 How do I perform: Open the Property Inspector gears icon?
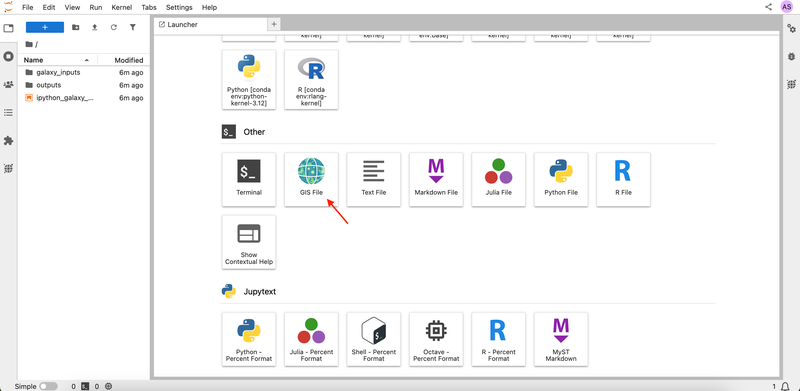[791, 28]
